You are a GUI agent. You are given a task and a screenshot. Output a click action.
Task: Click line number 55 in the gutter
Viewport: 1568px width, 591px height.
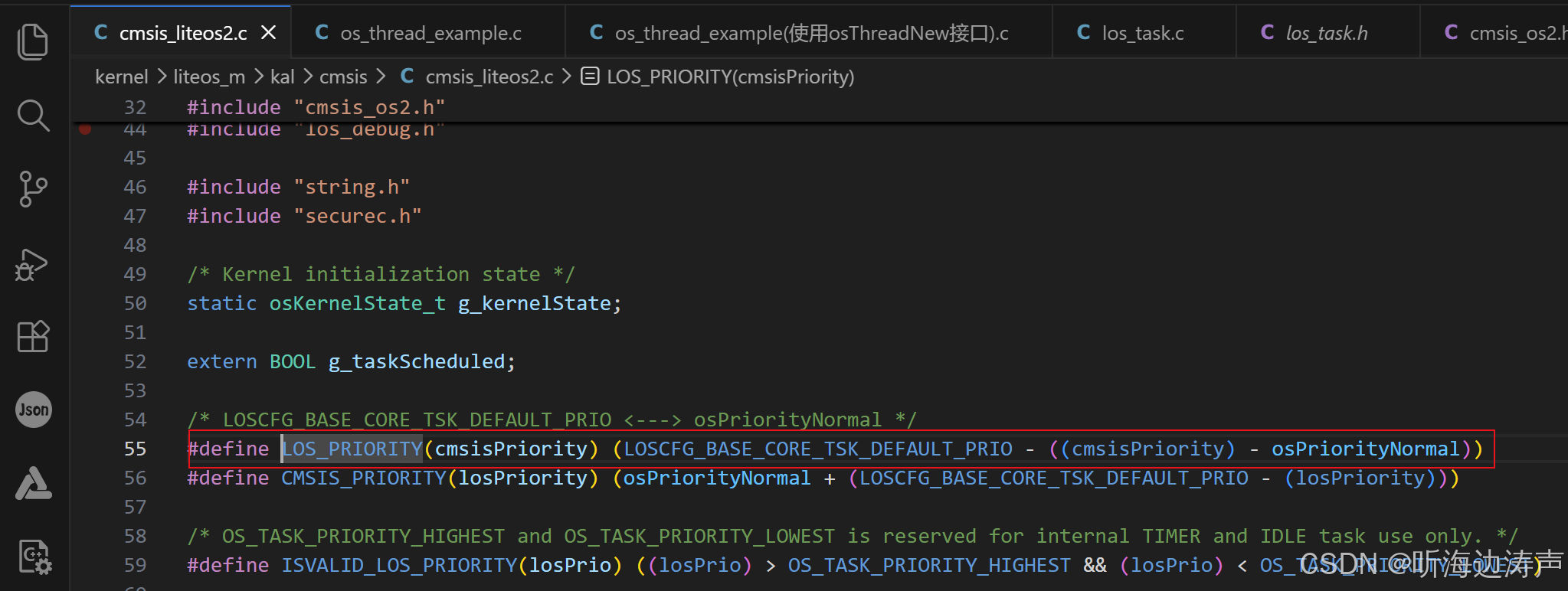(135, 449)
